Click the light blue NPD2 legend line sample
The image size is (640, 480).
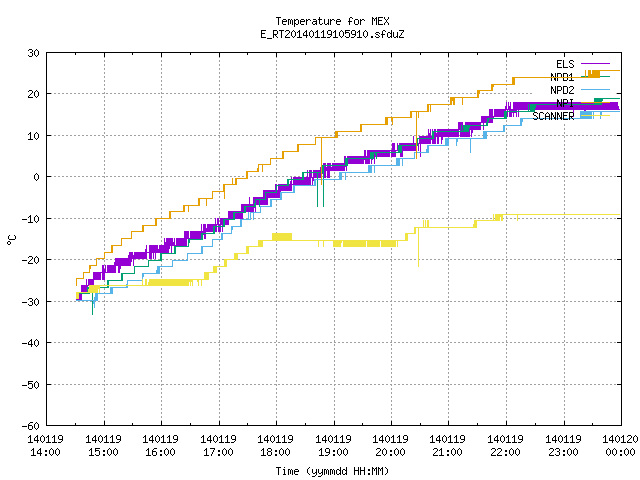pyautogui.click(x=595, y=90)
